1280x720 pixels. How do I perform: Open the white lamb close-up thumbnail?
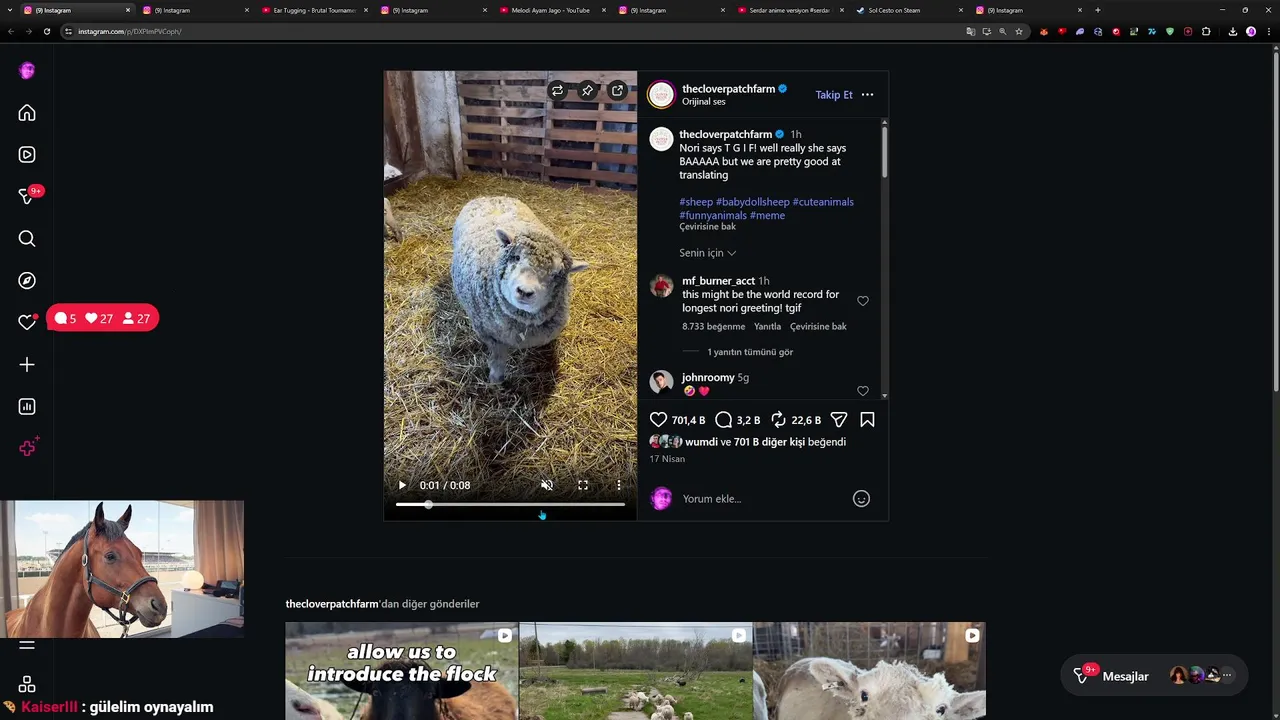pyautogui.click(x=869, y=671)
